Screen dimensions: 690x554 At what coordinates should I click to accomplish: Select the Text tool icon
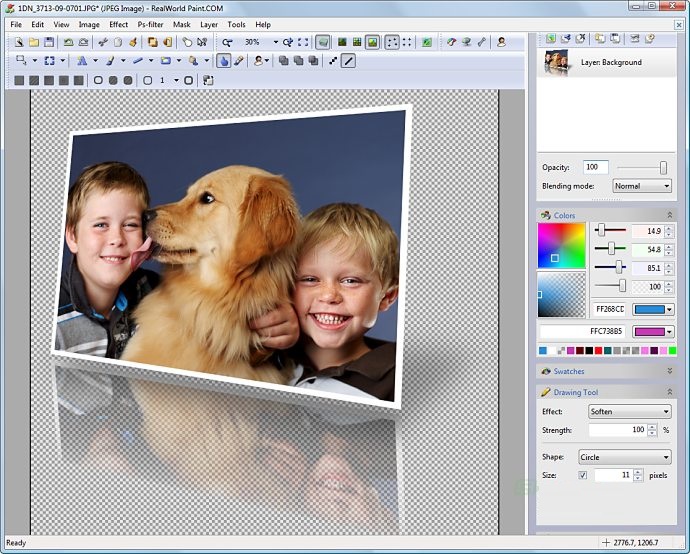(83, 61)
